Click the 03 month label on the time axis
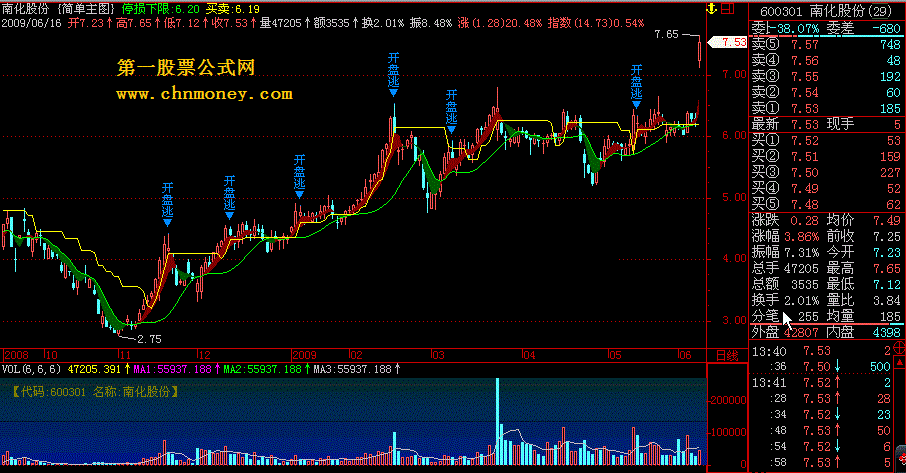Screen dimensions: 906x473 click(x=439, y=355)
